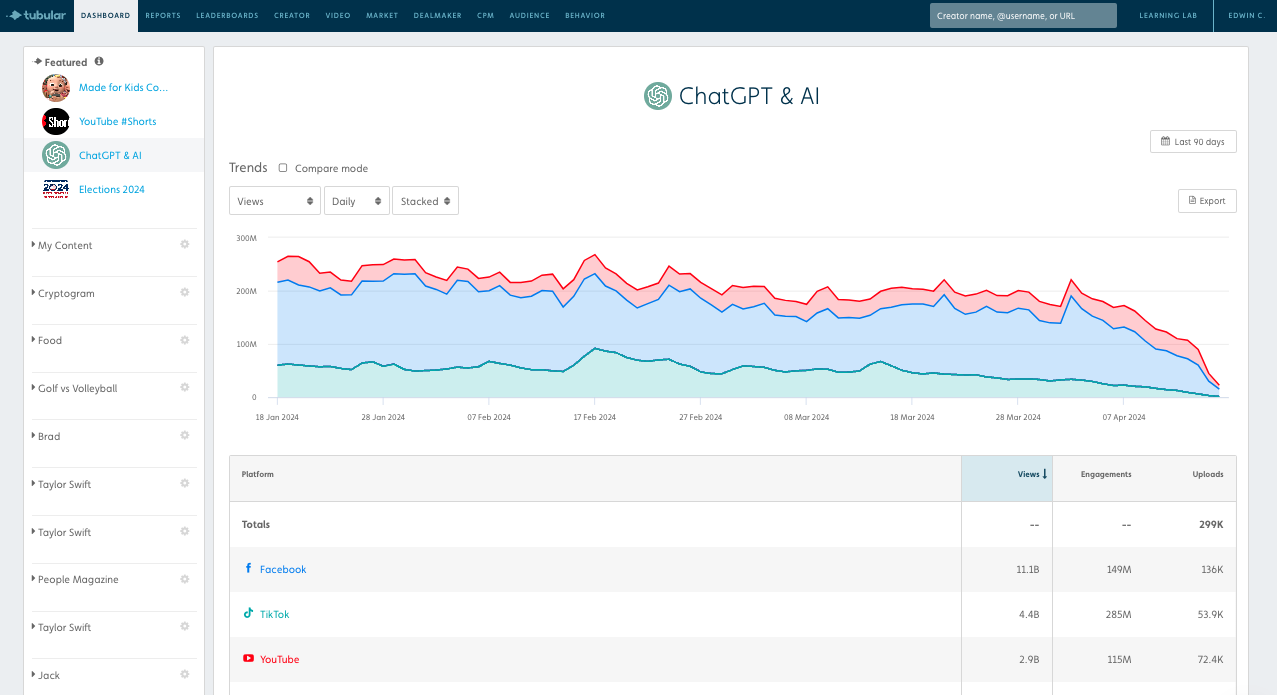Click the Featured info icon
The width and height of the screenshot is (1277, 695).
point(99,61)
